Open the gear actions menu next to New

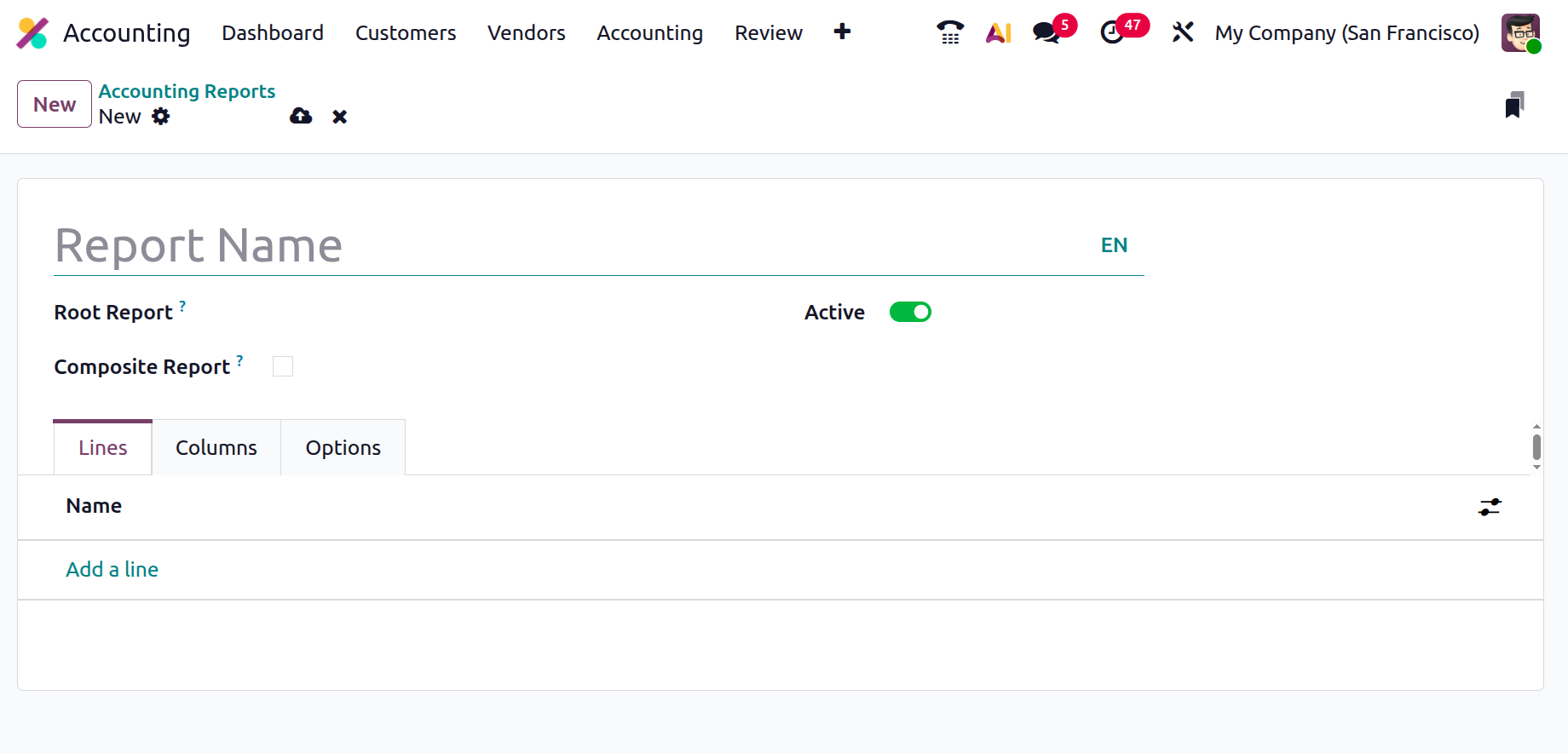click(161, 117)
